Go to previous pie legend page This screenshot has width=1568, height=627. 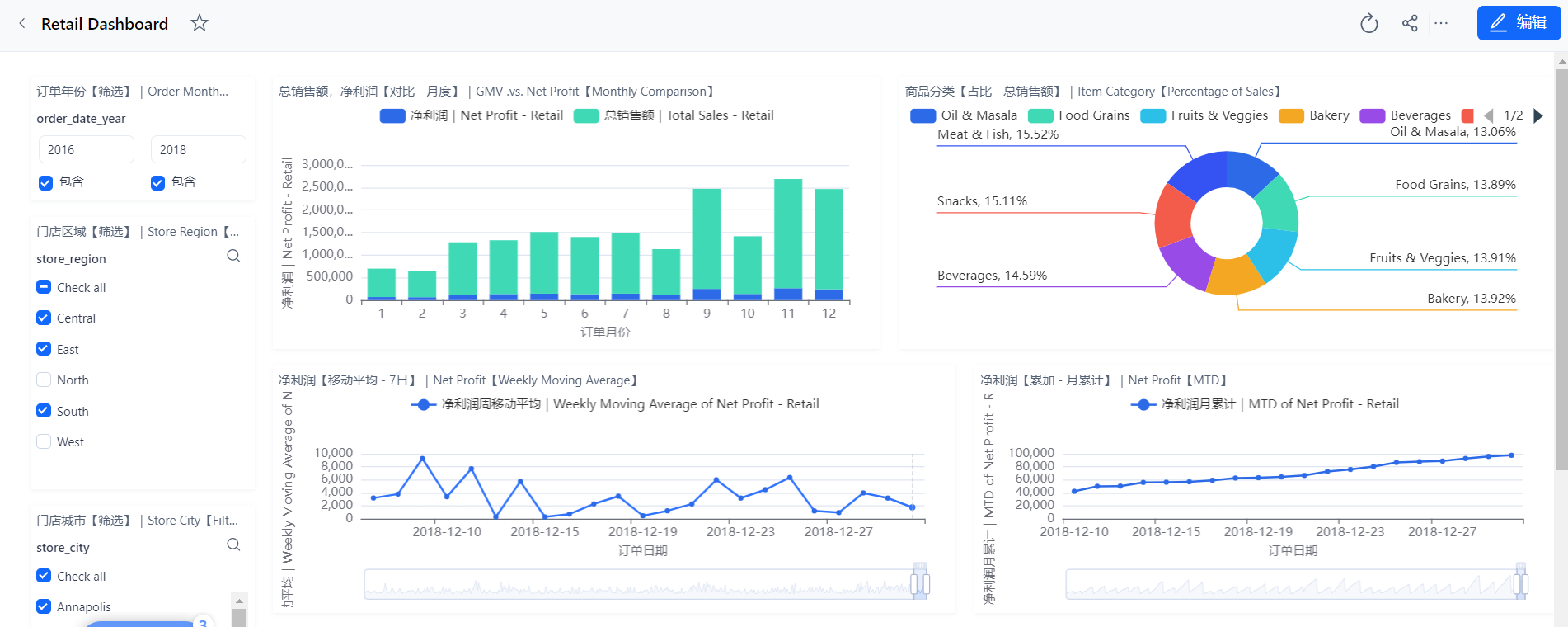1489,115
